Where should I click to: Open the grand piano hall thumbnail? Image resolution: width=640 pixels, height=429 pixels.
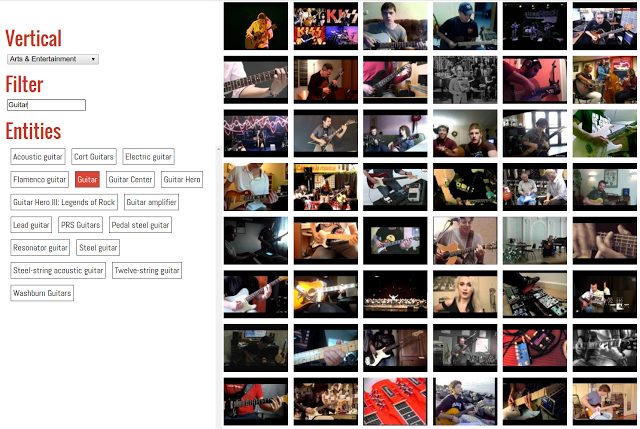(535, 241)
